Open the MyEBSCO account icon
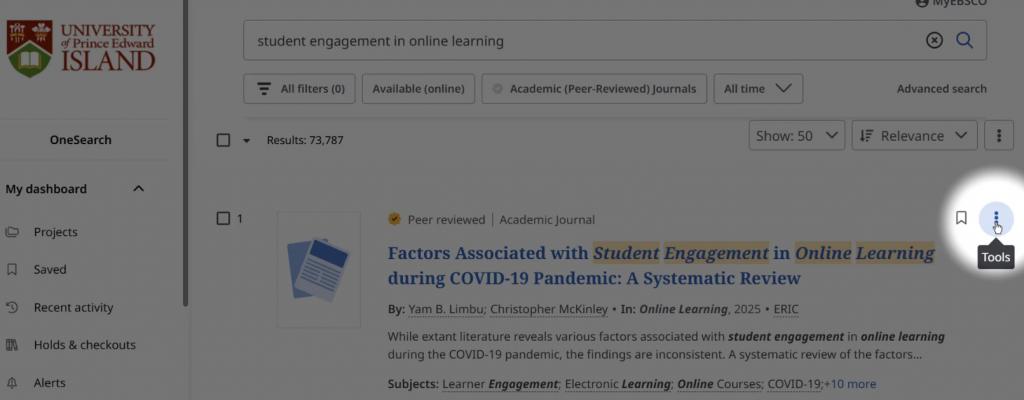This screenshot has width=1024, height=400. 921,3
